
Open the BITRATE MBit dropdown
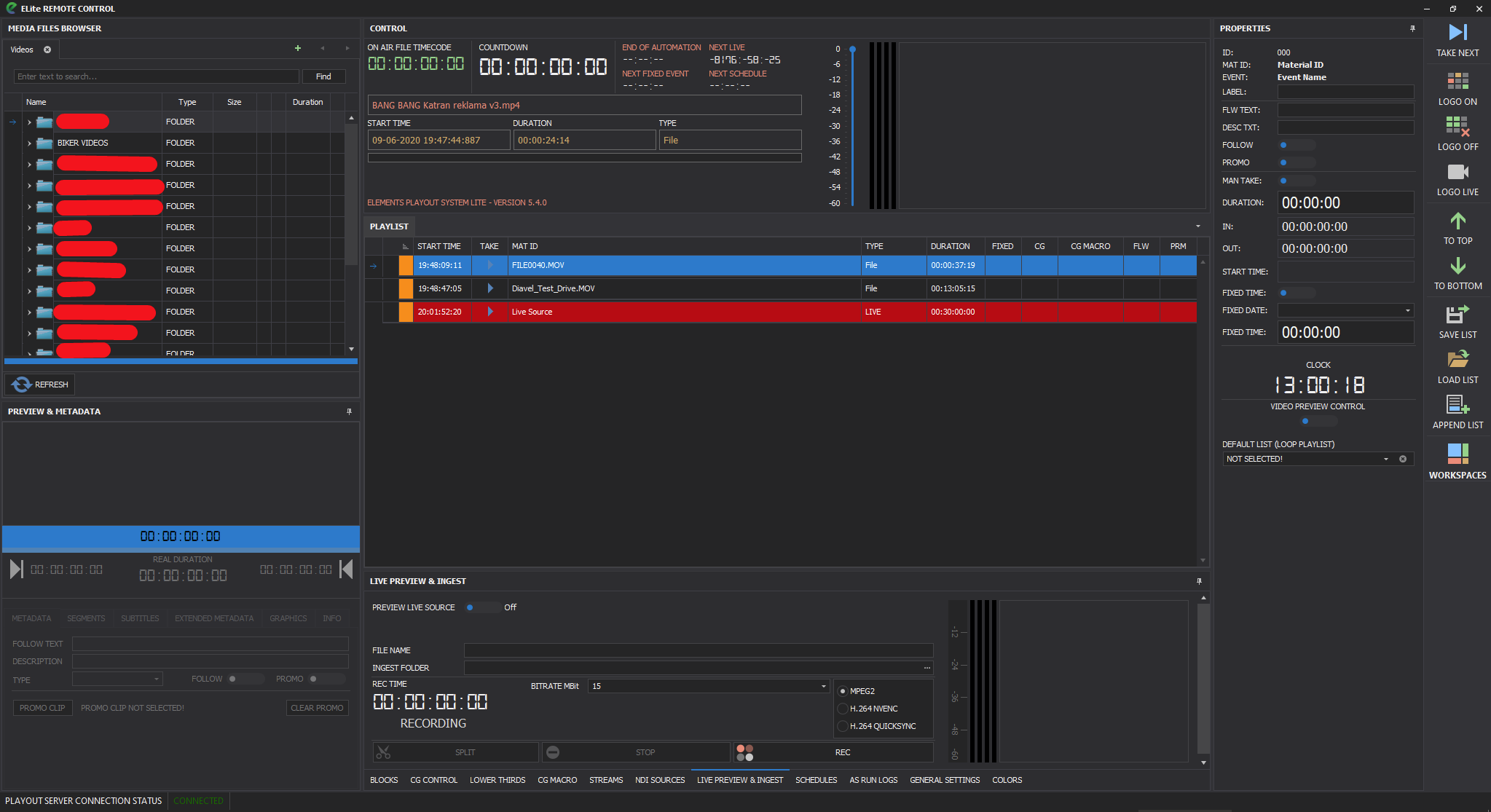pyautogui.click(x=824, y=686)
